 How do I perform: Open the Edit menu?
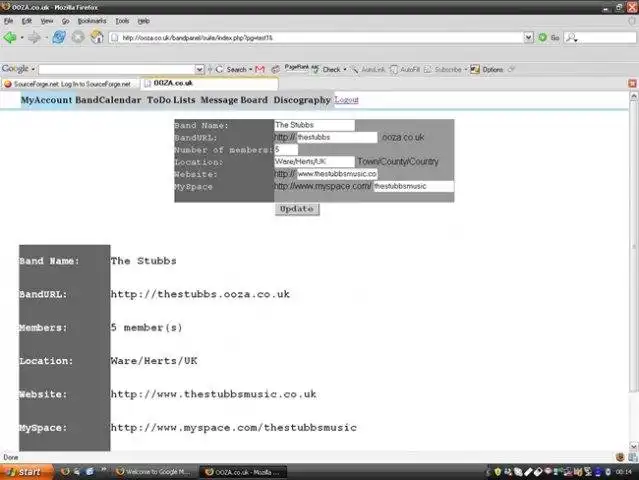[x=27, y=21]
